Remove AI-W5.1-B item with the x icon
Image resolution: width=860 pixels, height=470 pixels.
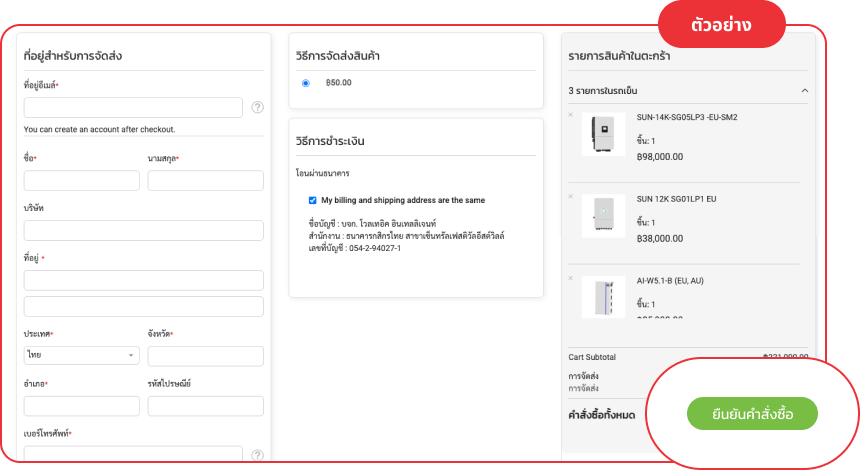pos(570,278)
